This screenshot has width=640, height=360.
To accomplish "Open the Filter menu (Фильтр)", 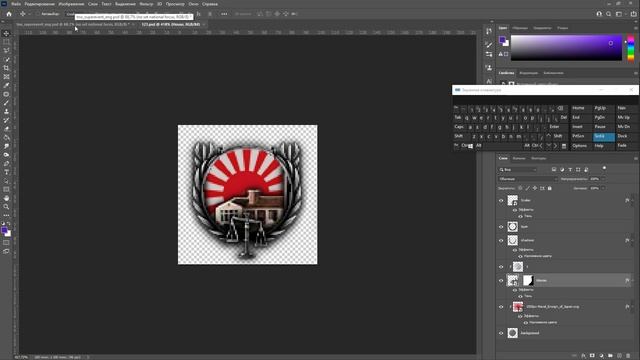I will pos(146,4).
